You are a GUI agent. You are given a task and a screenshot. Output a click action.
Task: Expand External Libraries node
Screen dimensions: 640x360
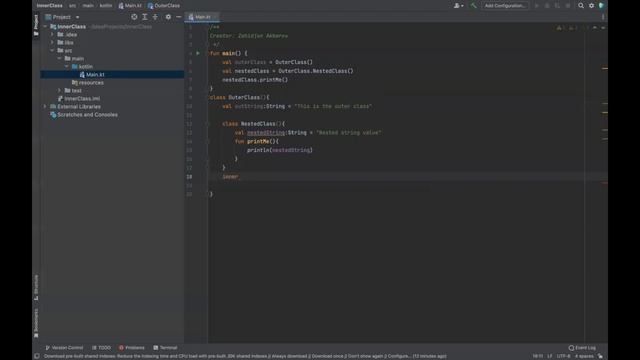(x=45, y=107)
